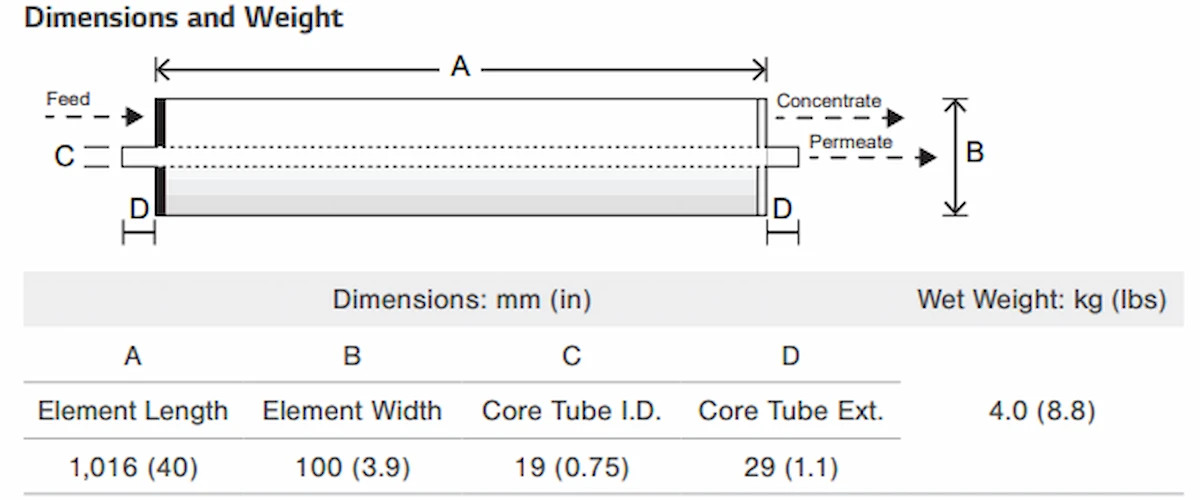Select the "Element Length" cell

pos(133,411)
